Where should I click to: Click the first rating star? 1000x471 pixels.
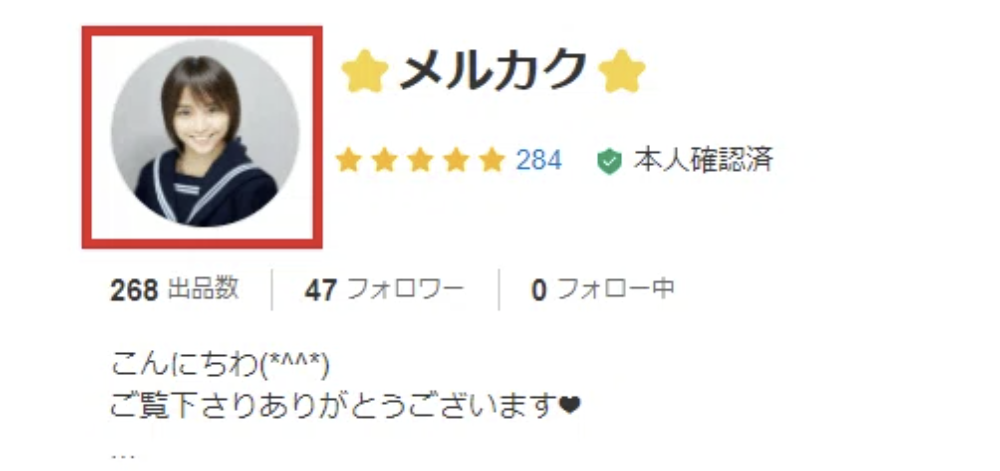pos(348,160)
